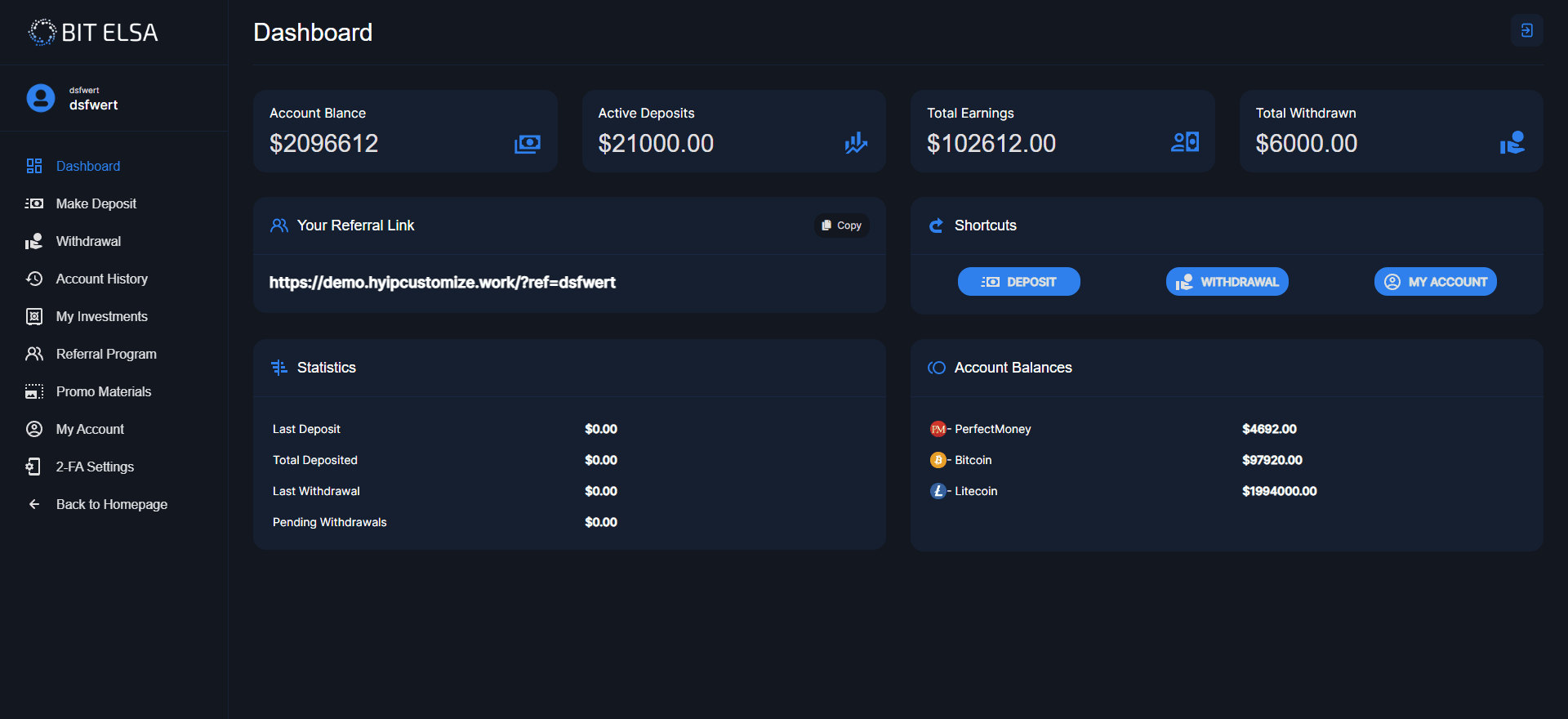This screenshot has height=719, width=1568.
Task: Select My Investments in the sidebar
Action: pos(102,316)
